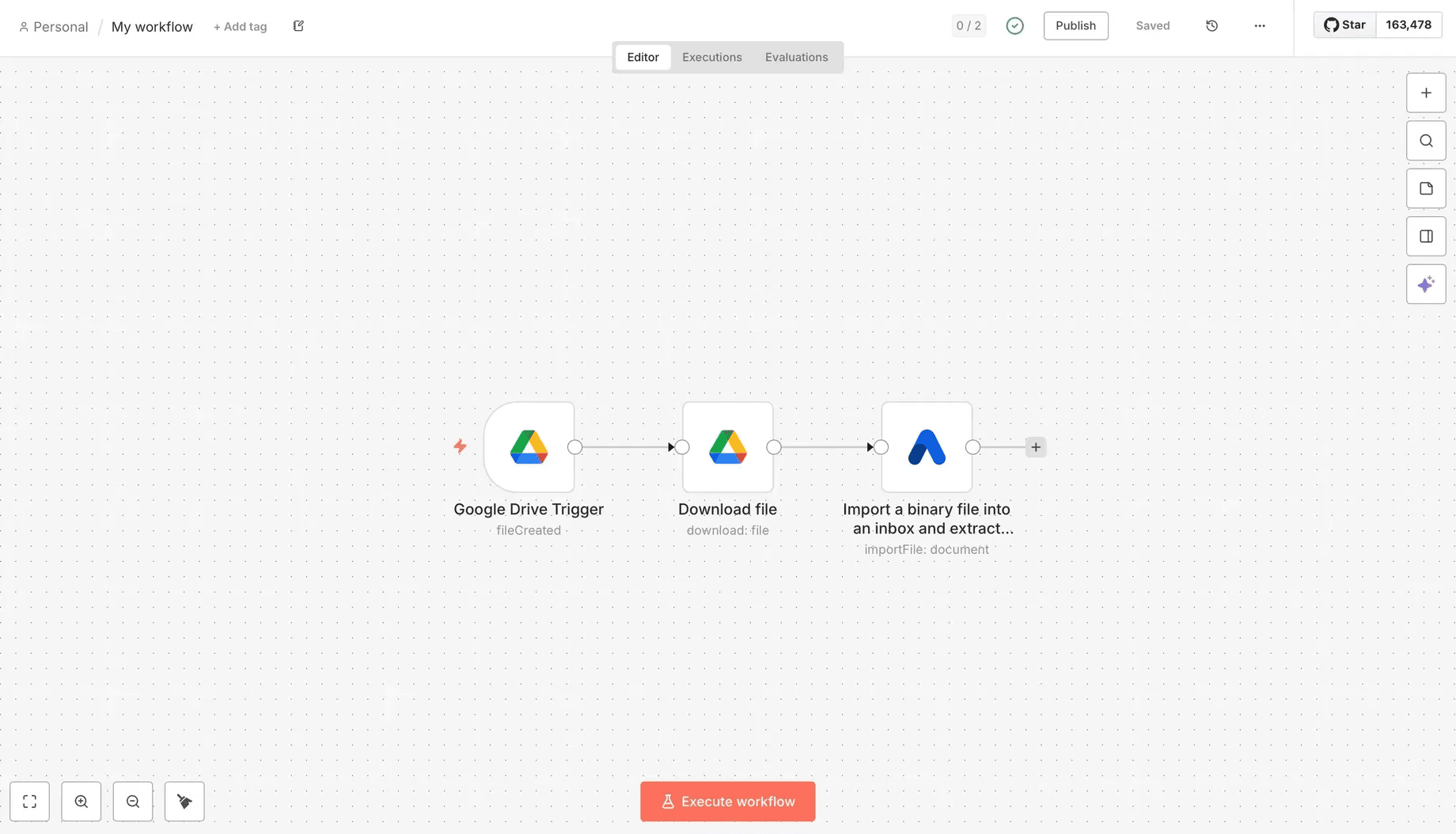The height and width of the screenshot is (834, 1456).
Task: Add a sticky note to the canvas
Action: click(x=1426, y=188)
